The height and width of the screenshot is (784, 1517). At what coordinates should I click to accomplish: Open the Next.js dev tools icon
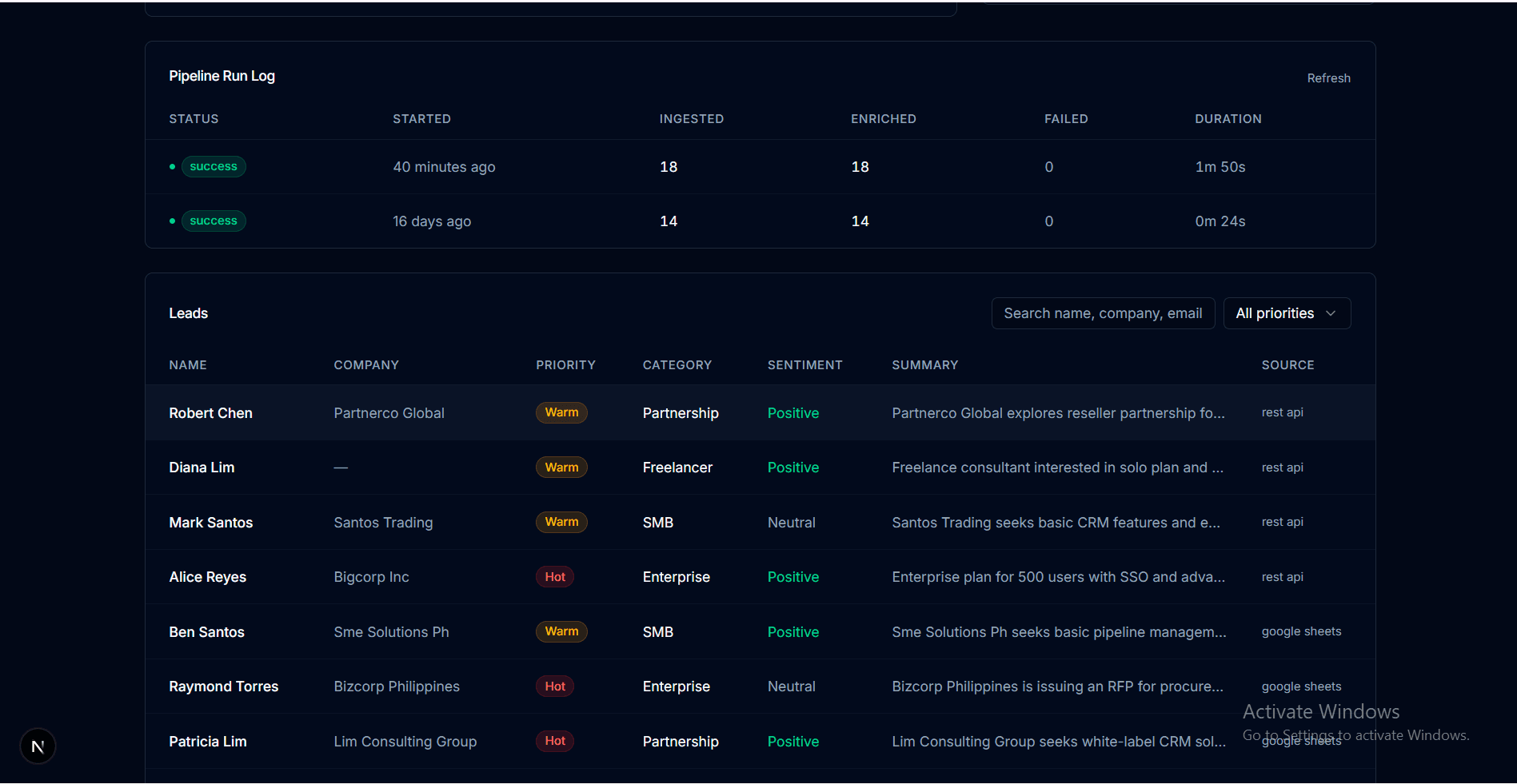[38, 746]
